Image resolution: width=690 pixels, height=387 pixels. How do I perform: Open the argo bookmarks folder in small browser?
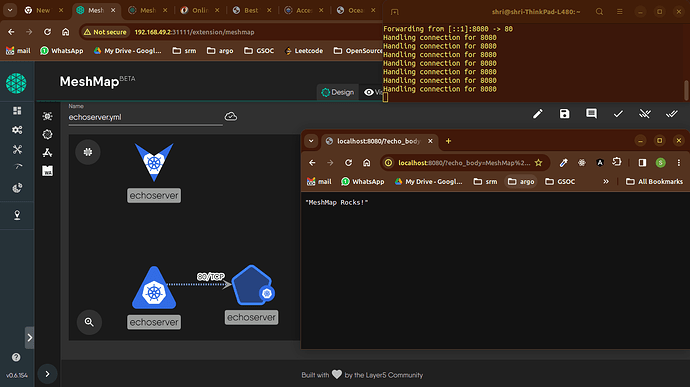click(521, 181)
